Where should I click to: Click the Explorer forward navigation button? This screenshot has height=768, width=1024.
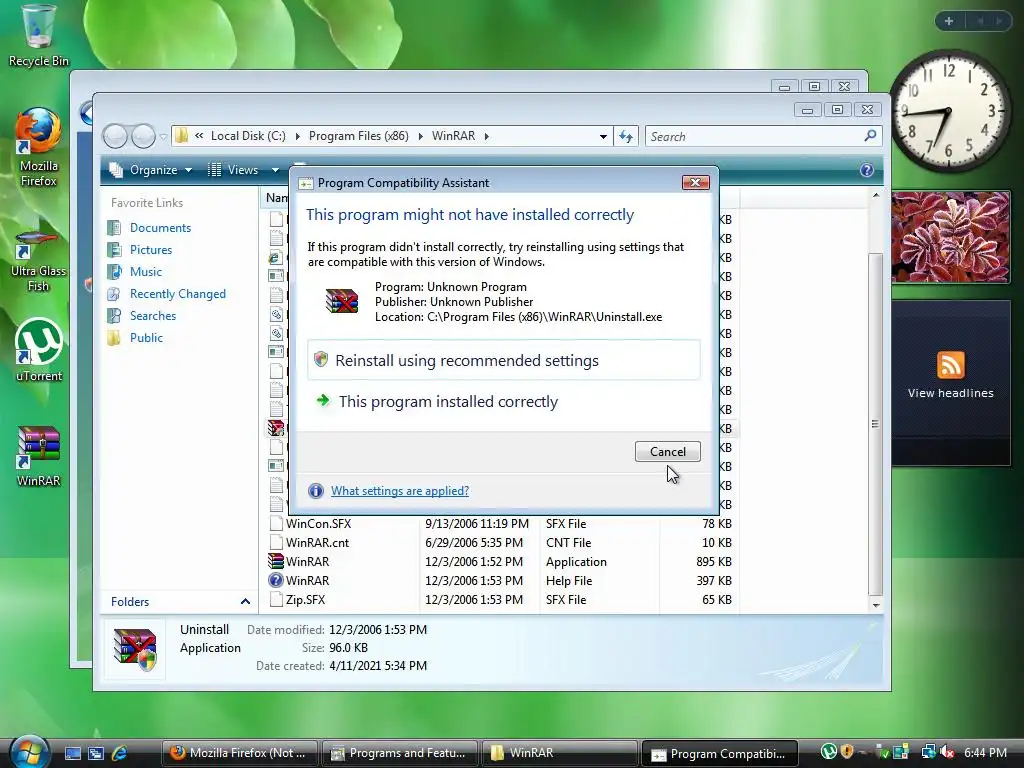click(143, 136)
